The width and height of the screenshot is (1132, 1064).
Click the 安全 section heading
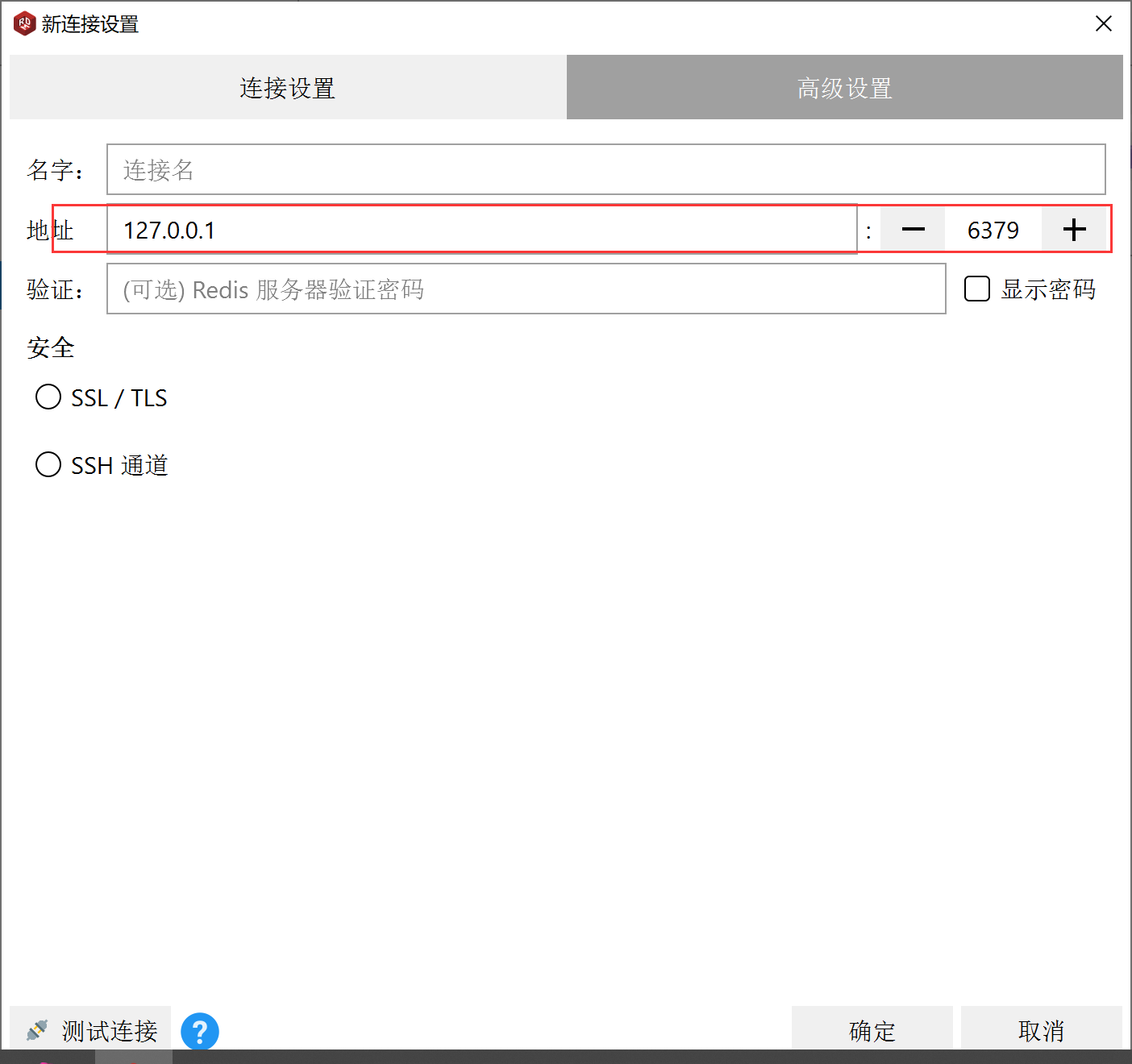pos(51,347)
